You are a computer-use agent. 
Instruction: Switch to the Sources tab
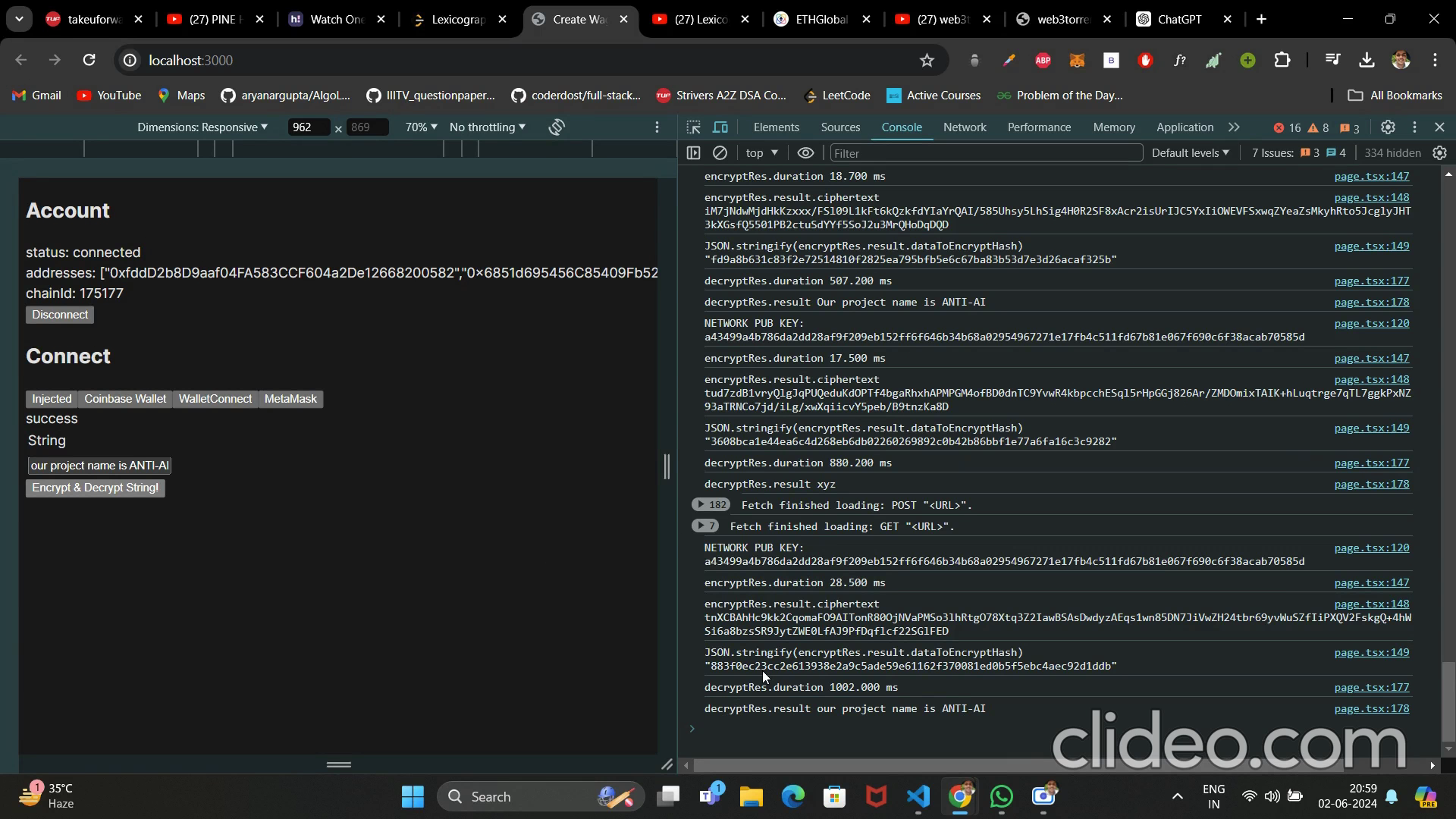pyautogui.click(x=840, y=127)
